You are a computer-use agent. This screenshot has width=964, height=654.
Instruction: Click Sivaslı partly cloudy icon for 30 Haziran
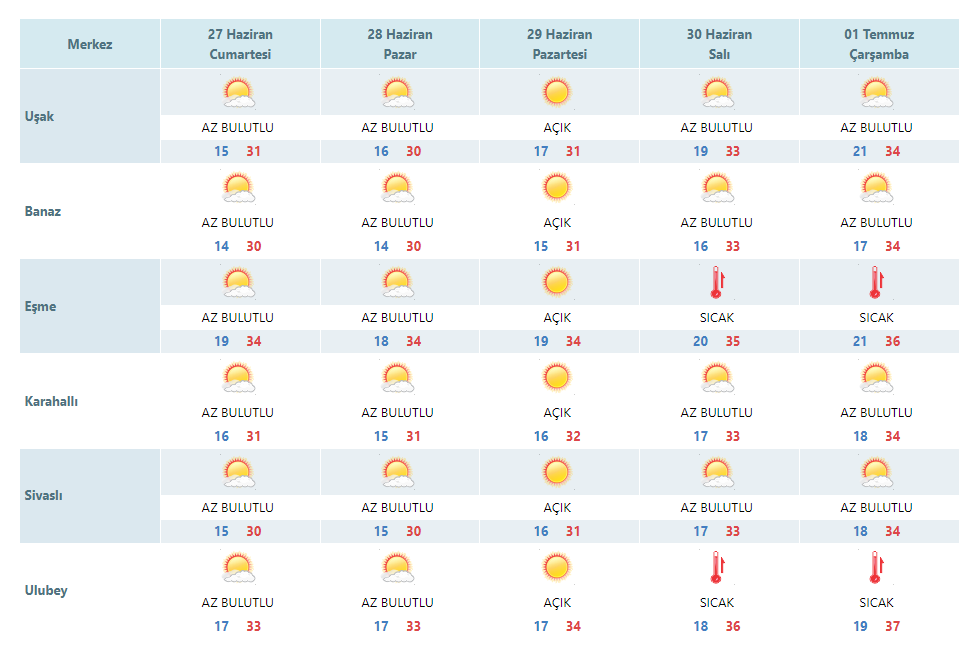(x=717, y=473)
